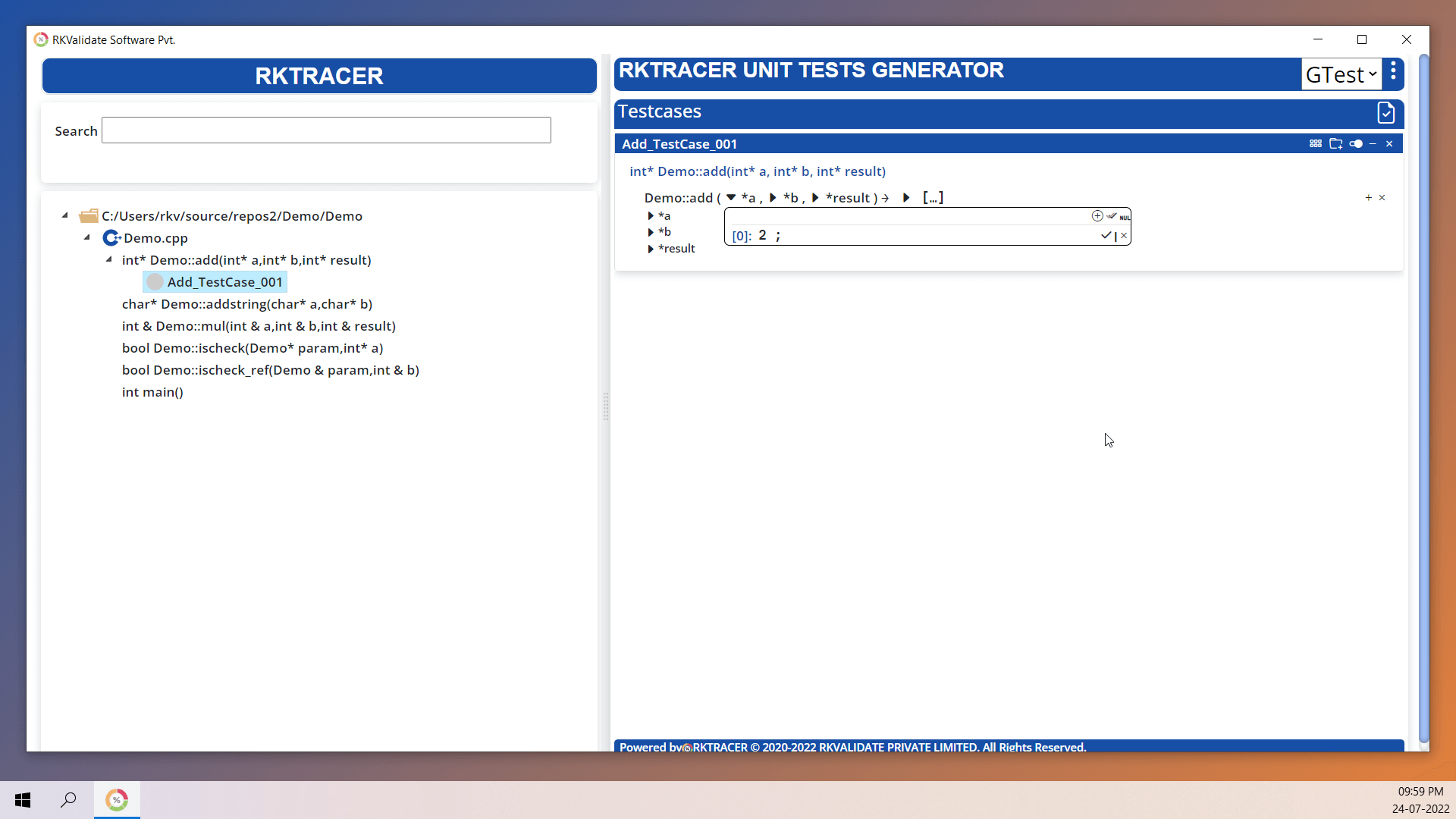Confirm the [0] value with the checkmark

pyautogui.click(x=1106, y=235)
